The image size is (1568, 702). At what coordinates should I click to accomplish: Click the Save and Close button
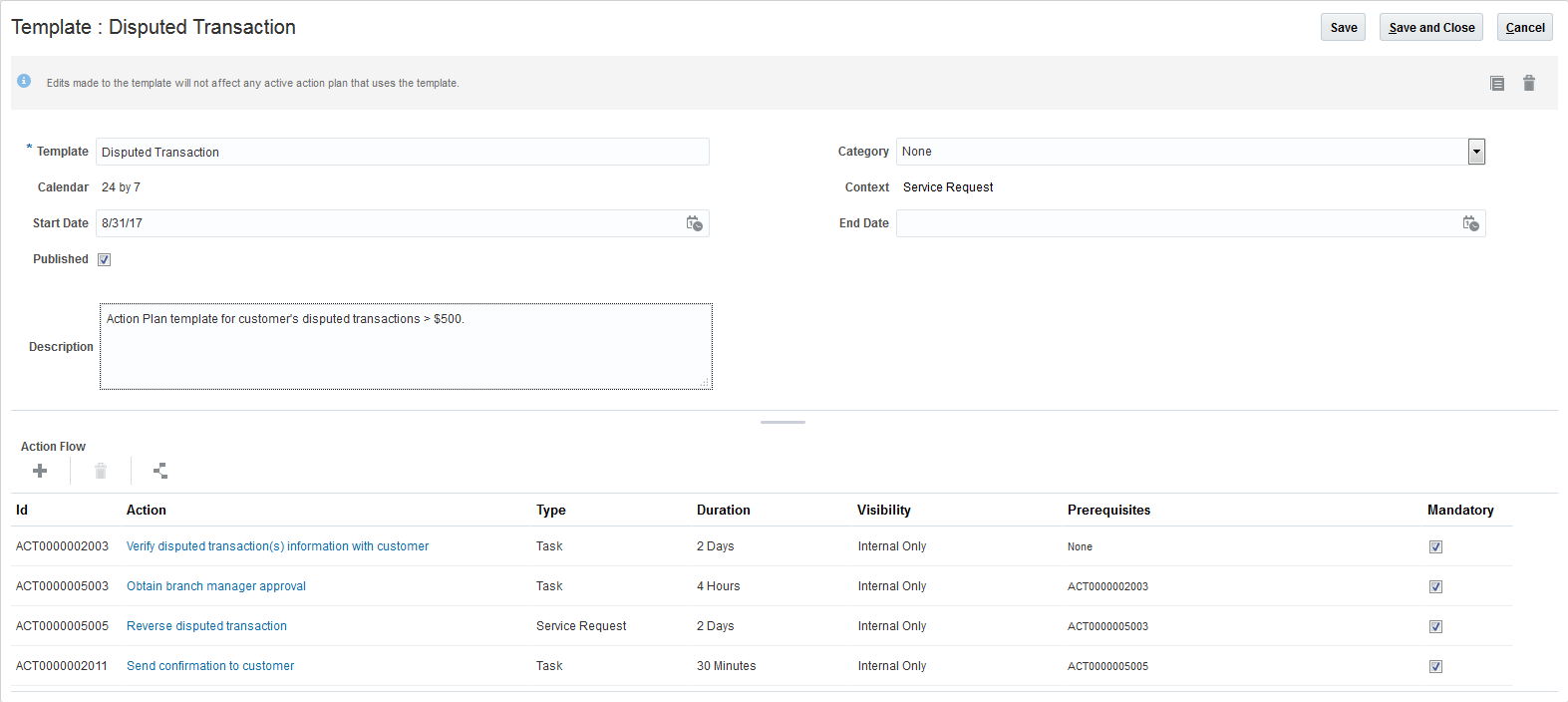1430,28
